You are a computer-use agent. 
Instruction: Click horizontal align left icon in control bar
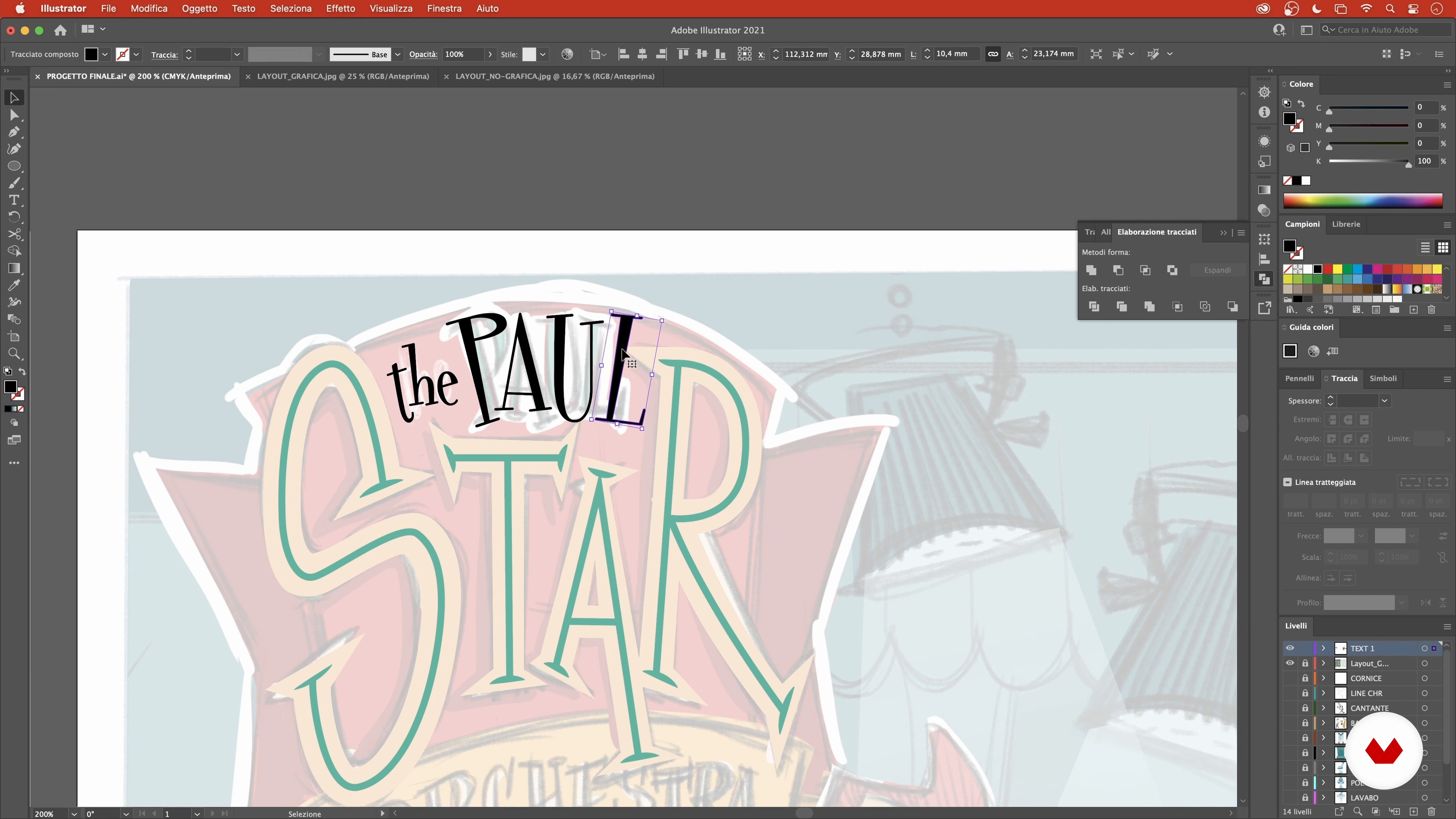(x=623, y=54)
